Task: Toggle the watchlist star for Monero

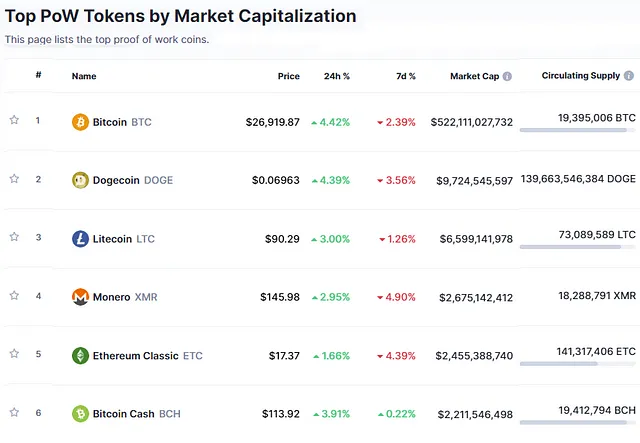Action: point(14,295)
